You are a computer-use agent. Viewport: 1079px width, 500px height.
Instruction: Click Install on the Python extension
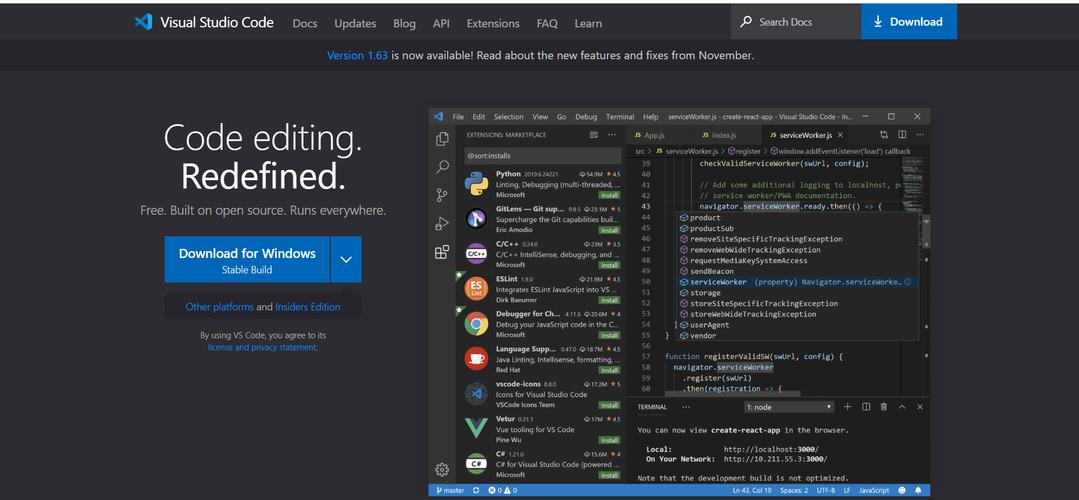(609, 195)
